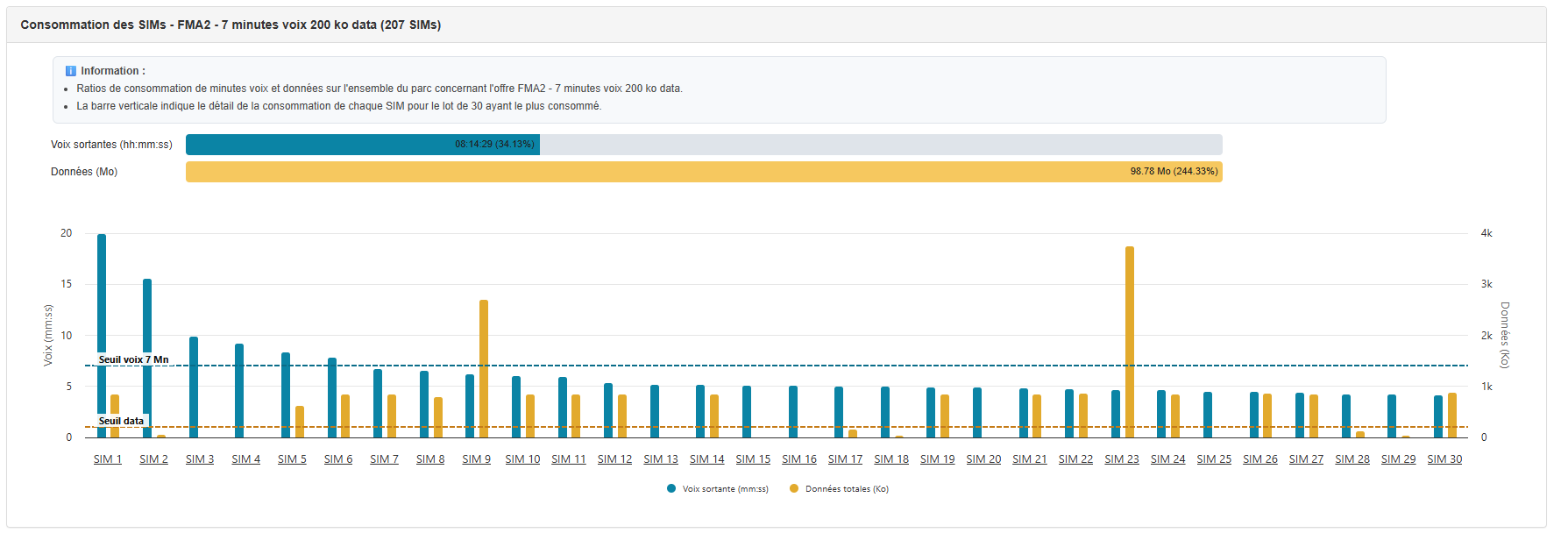This screenshot has height=540, width=1568.
Task: Click the blue voice bar for SIM 2
Action: 147,316
